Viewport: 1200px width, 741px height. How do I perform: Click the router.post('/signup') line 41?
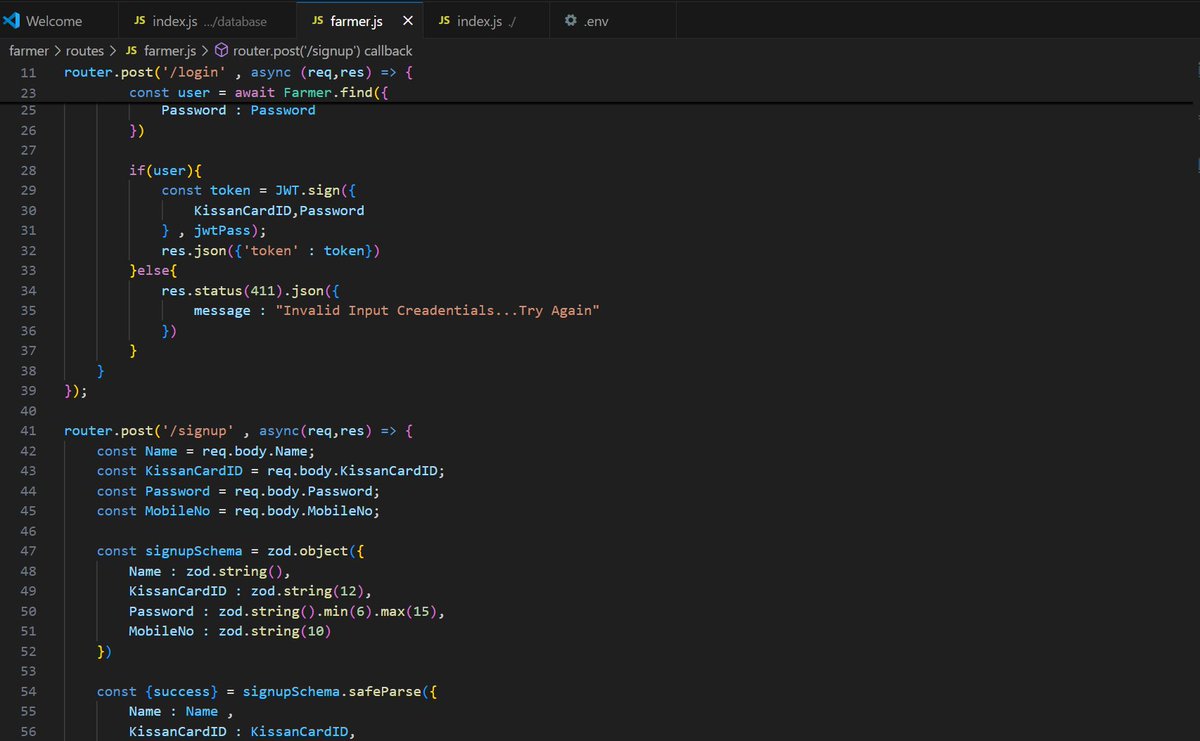238,431
